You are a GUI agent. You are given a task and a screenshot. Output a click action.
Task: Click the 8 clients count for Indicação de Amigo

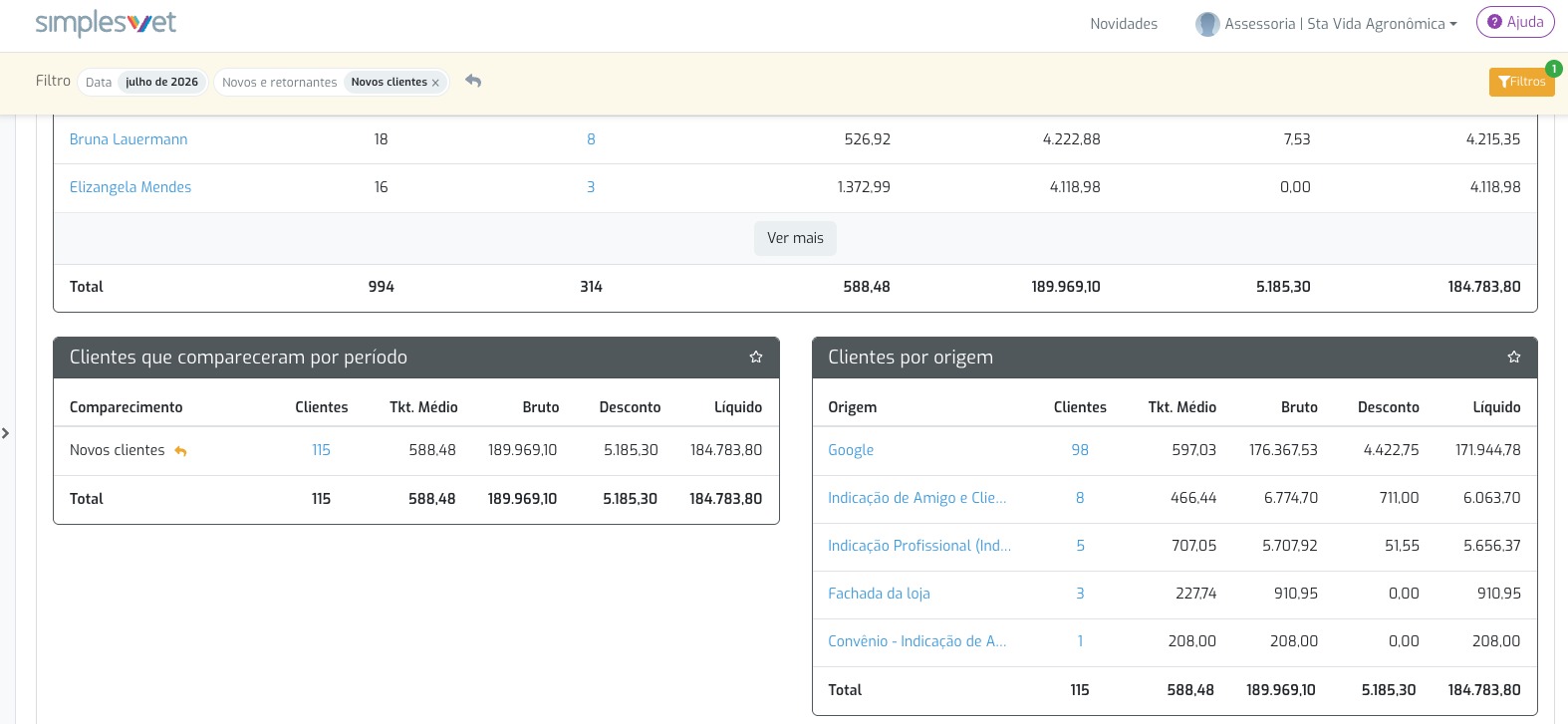pyautogui.click(x=1080, y=498)
